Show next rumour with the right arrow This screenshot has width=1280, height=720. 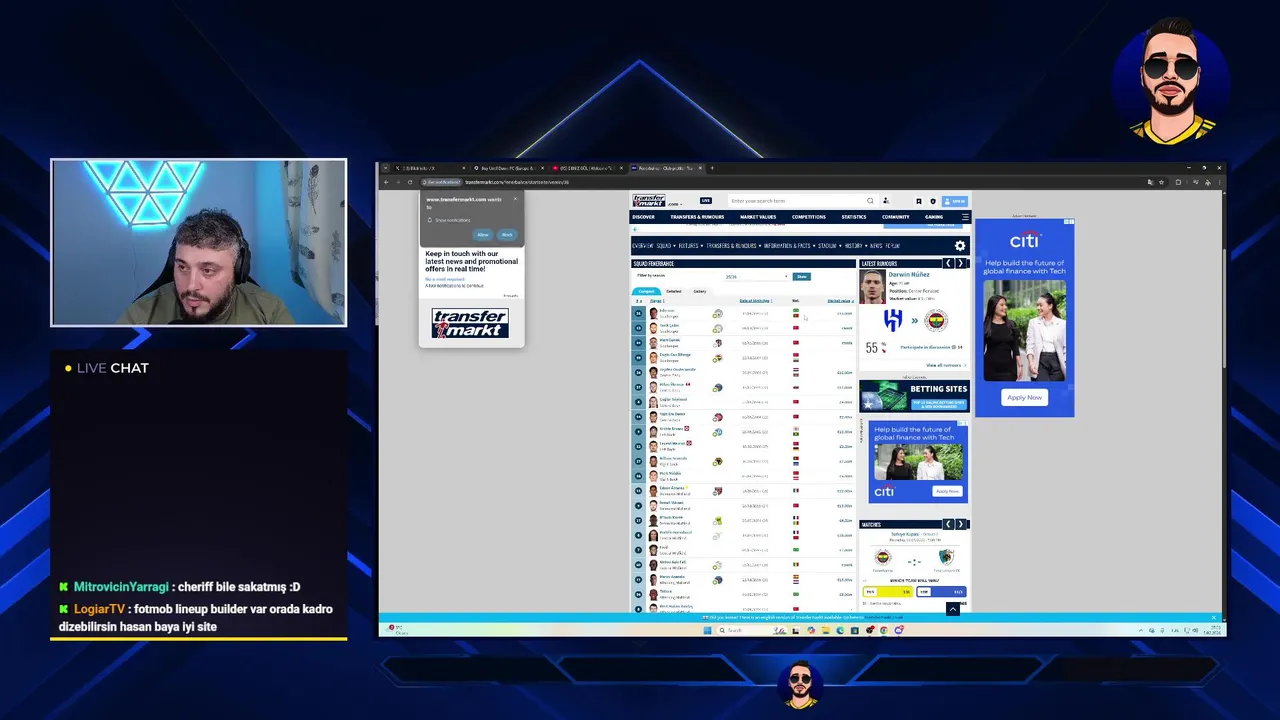[x=961, y=263]
